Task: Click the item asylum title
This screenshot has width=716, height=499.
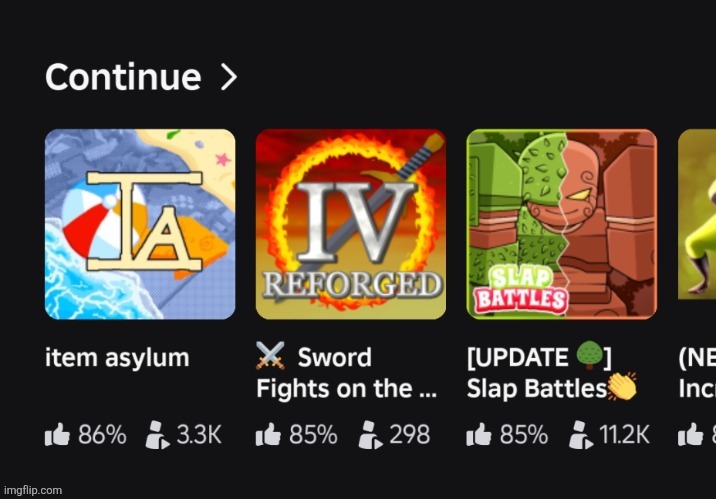Action: [x=117, y=357]
